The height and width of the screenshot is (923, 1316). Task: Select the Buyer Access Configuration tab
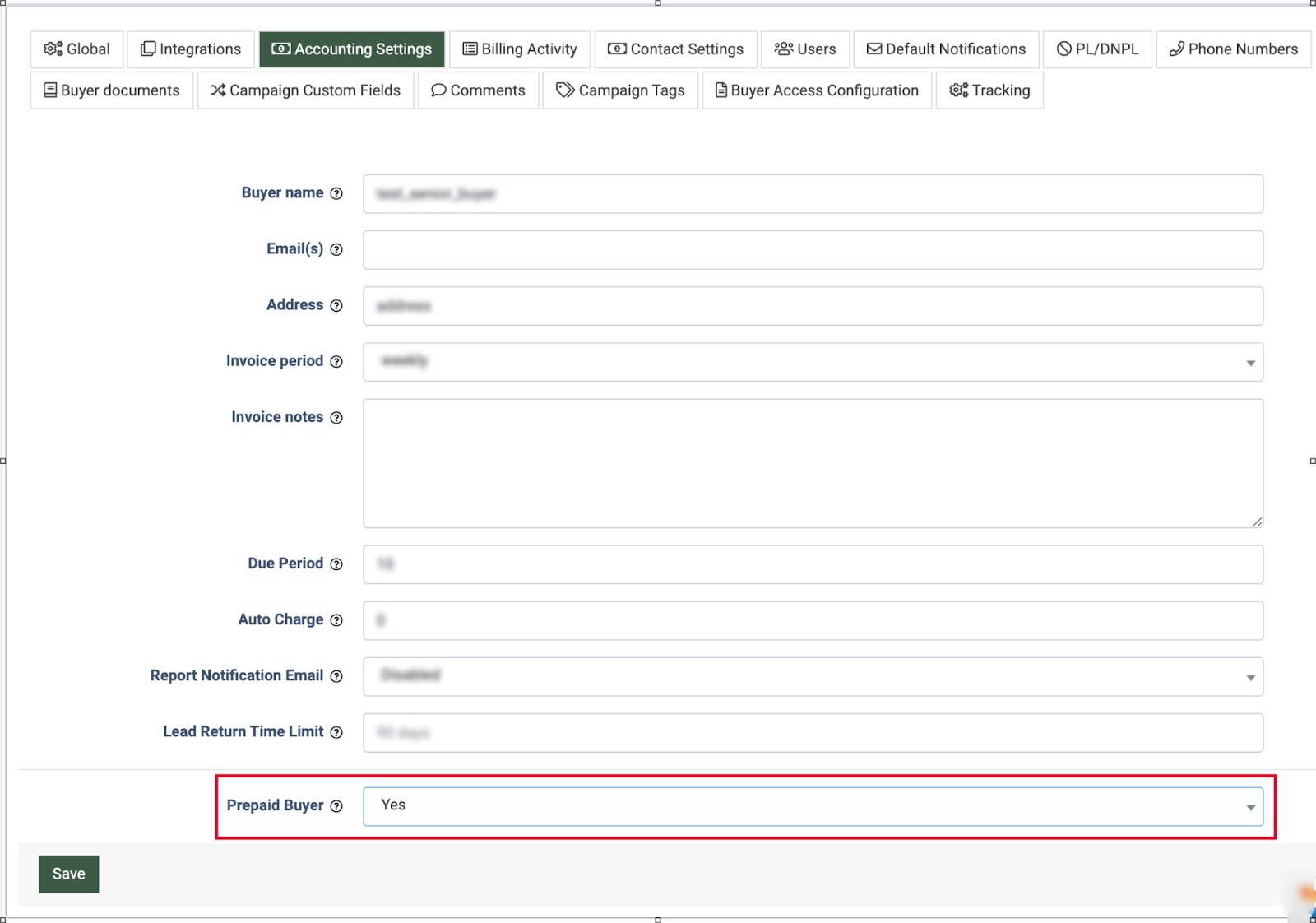coord(817,90)
